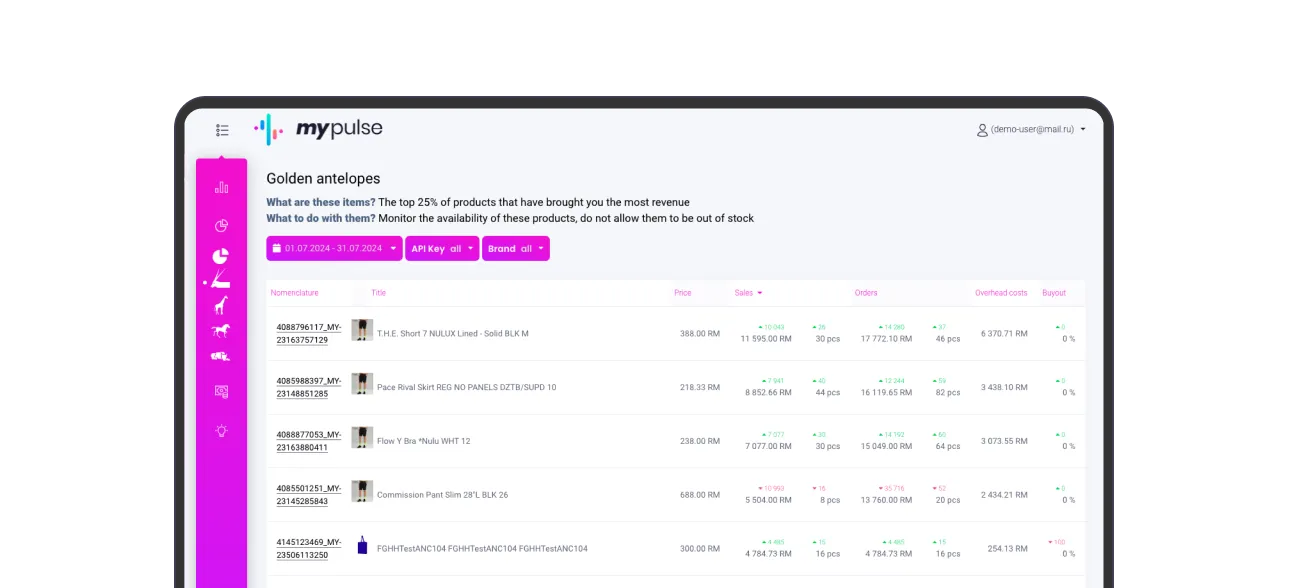This screenshot has width=1290, height=588.
Task: Click the Nomenclature column header
Action: [295, 293]
